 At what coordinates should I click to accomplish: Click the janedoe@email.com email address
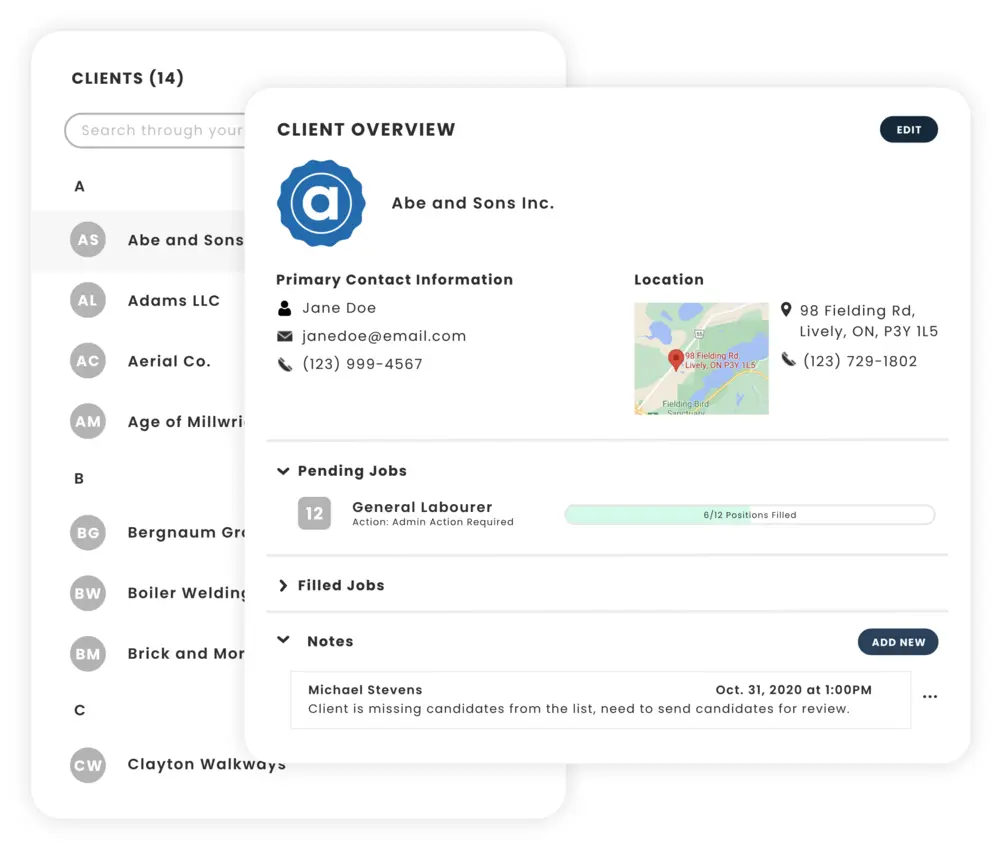(x=384, y=336)
